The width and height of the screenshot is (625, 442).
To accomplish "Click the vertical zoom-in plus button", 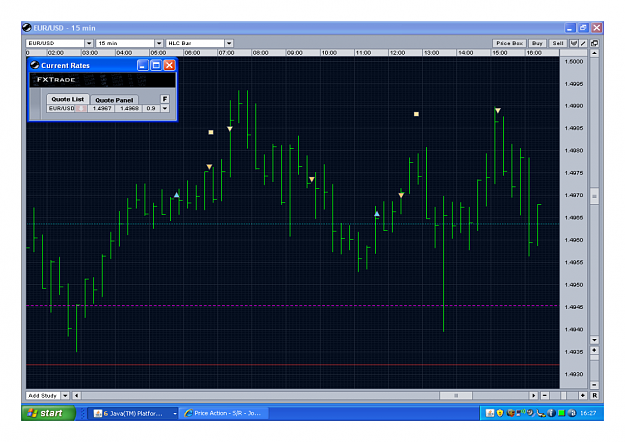I will pos(594,350).
